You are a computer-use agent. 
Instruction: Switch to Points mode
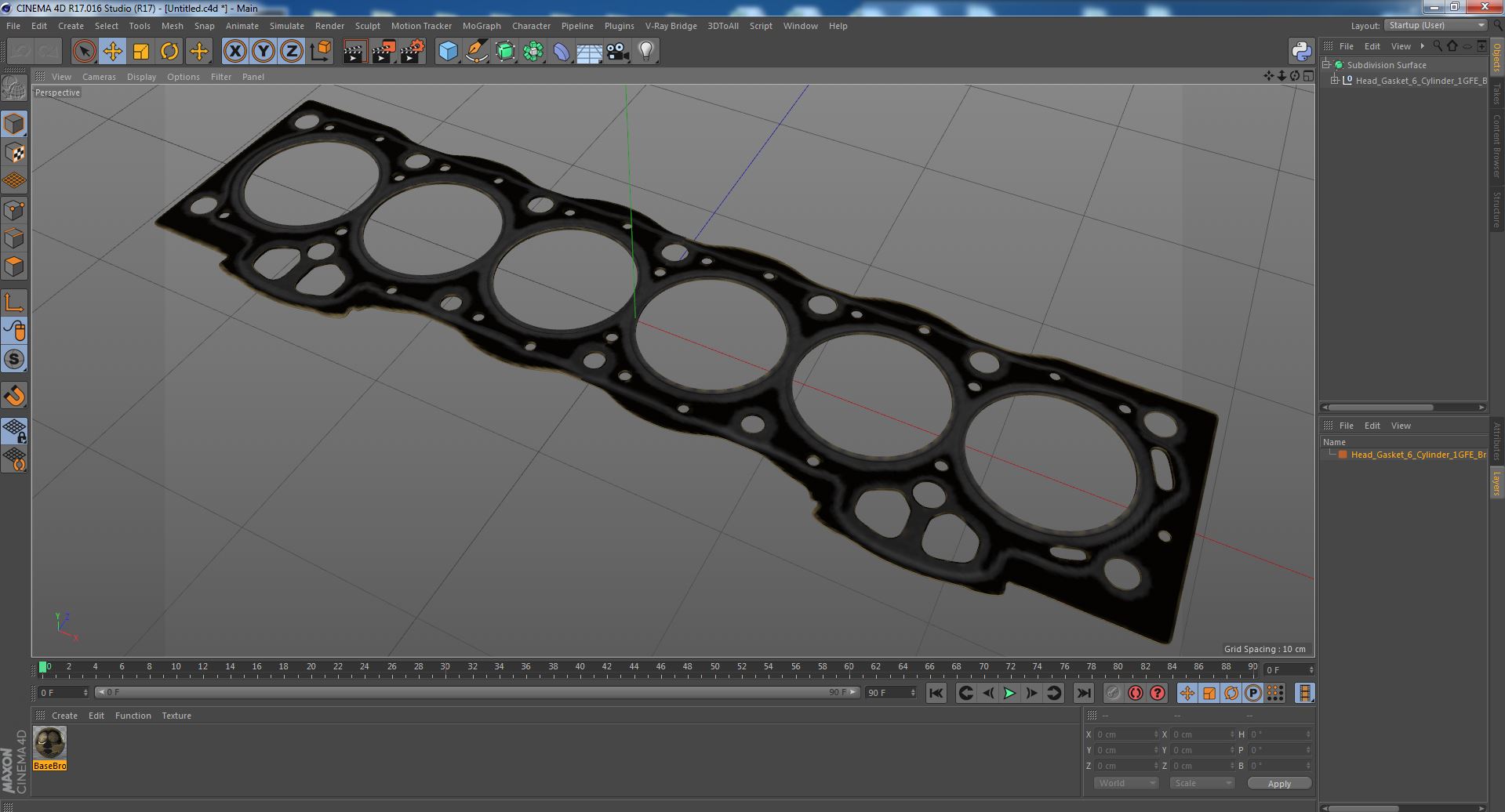tap(14, 209)
